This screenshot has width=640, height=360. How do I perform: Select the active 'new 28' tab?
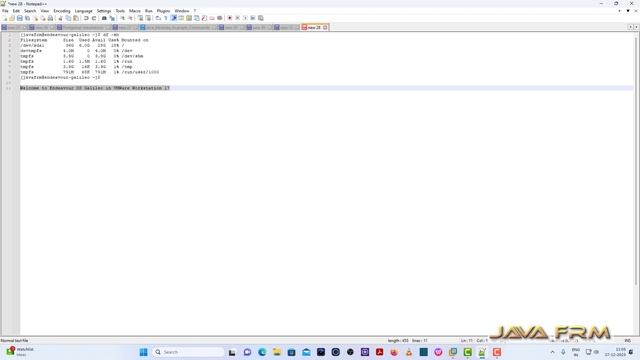coord(314,27)
